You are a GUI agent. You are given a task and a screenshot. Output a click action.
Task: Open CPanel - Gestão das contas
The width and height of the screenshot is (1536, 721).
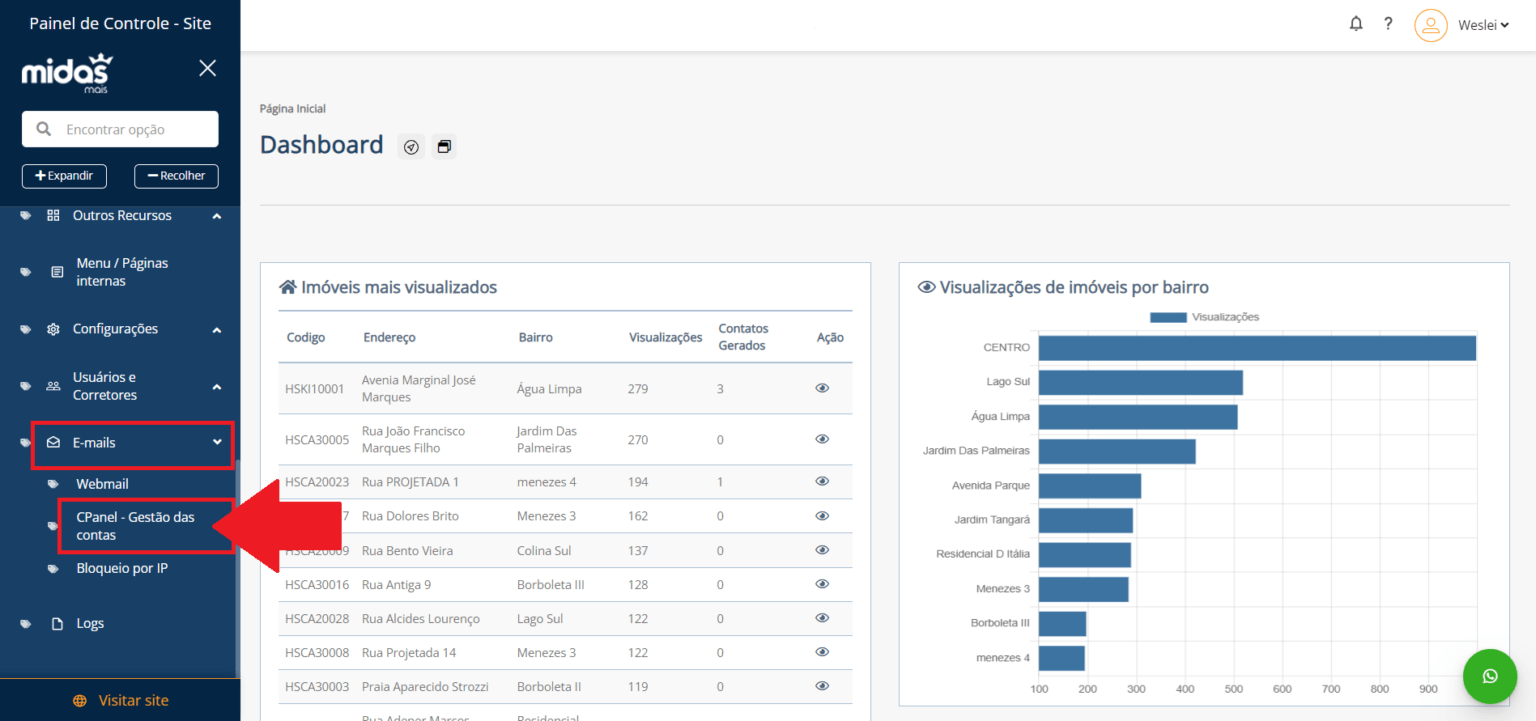pos(135,526)
